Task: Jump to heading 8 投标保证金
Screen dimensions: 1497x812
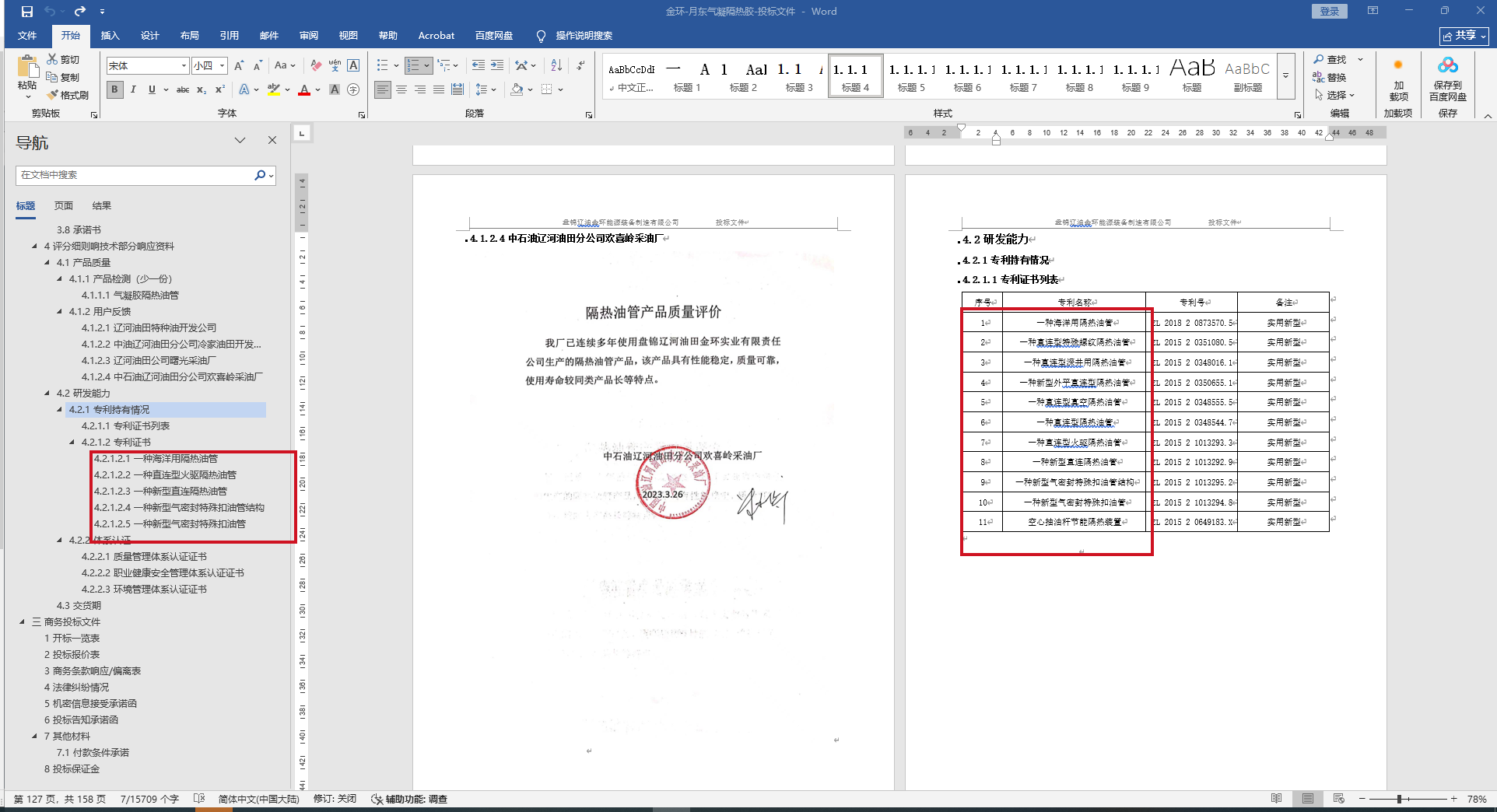Action: point(72,769)
